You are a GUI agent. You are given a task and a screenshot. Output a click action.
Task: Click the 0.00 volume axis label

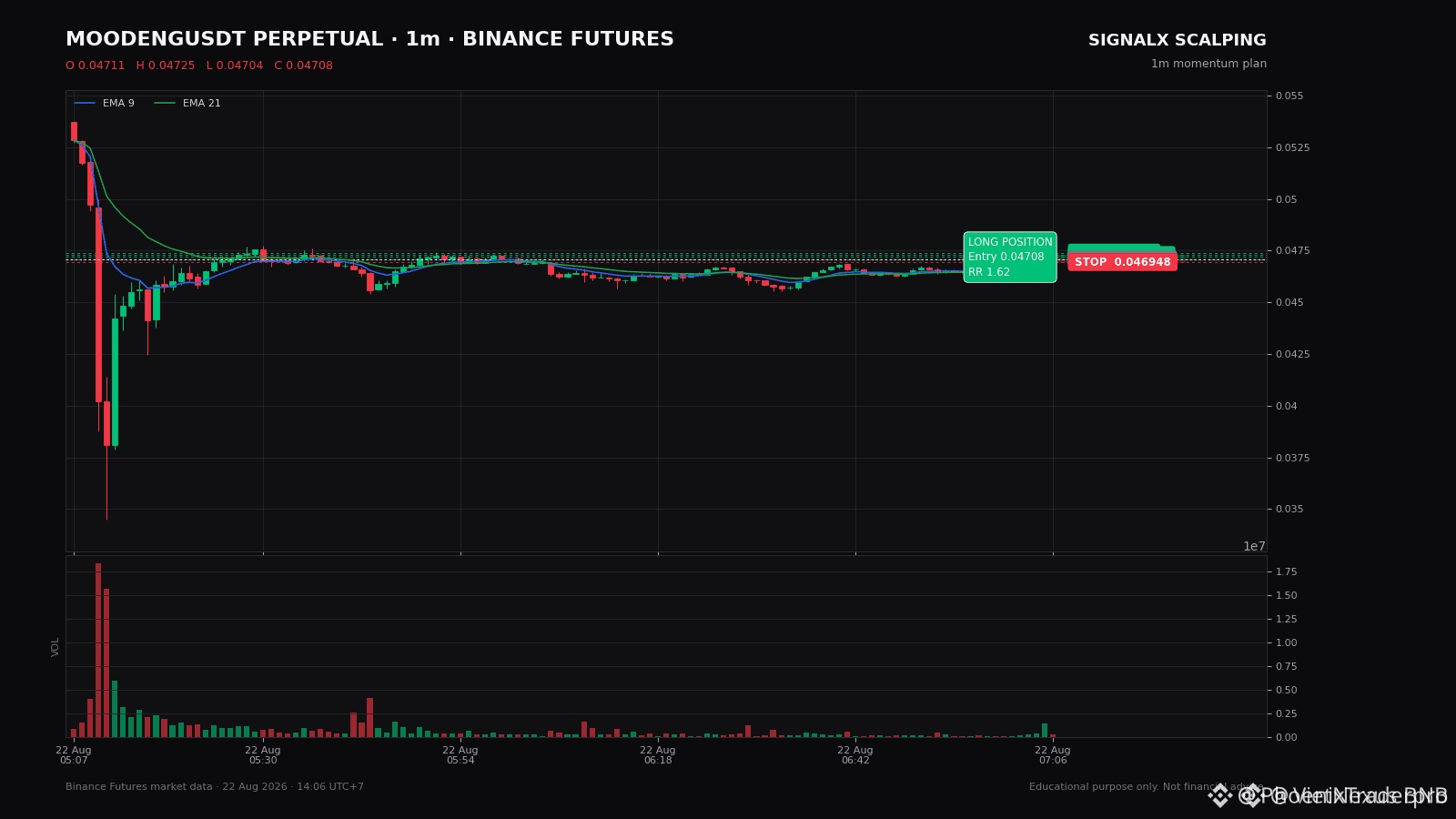[1287, 738]
